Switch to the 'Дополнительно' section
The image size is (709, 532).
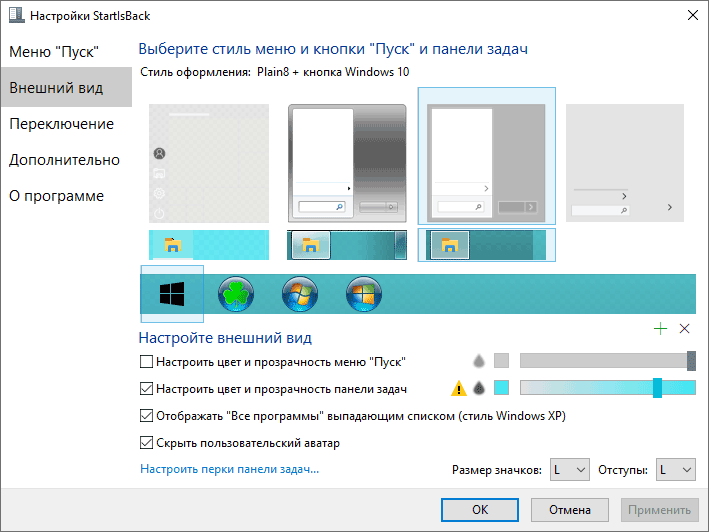tap(66, 160)
